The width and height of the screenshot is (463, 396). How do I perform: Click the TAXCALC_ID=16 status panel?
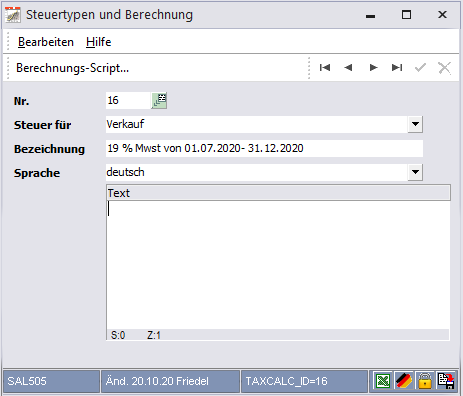coord(304,381)
